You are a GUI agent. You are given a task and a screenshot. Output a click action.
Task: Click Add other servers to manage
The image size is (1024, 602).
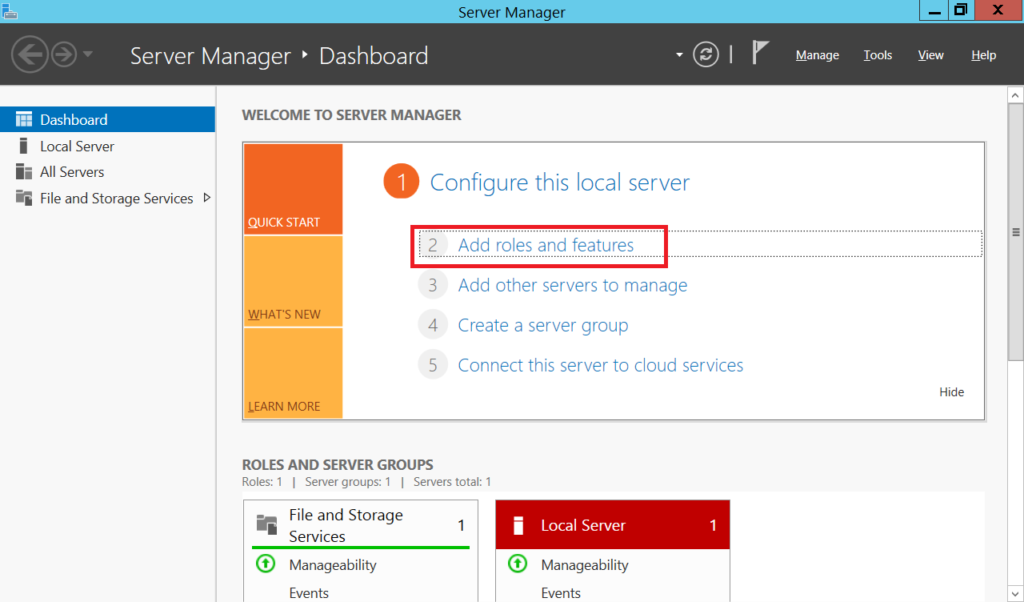[571, 285]
